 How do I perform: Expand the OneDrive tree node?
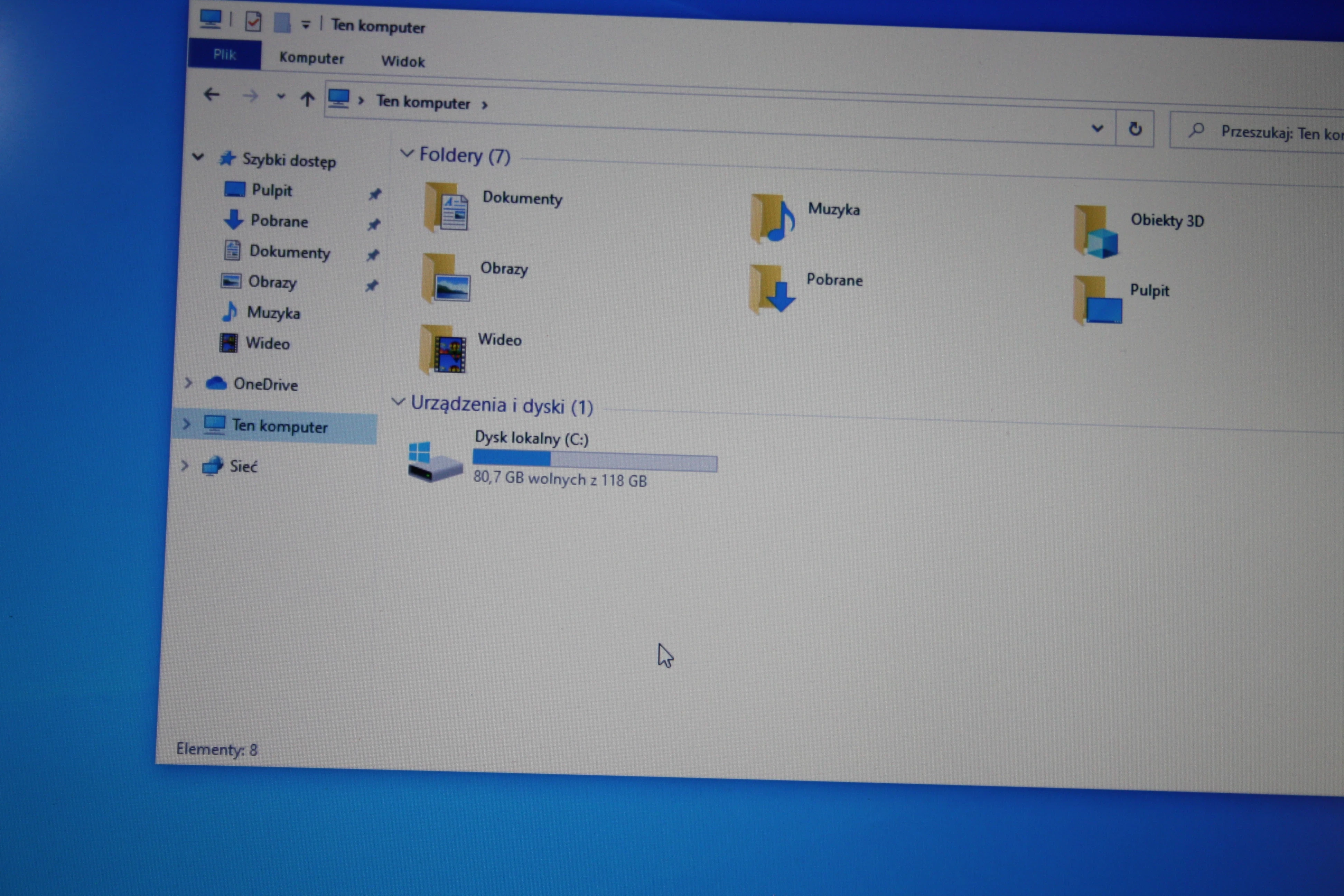click(x=188, y=382)
